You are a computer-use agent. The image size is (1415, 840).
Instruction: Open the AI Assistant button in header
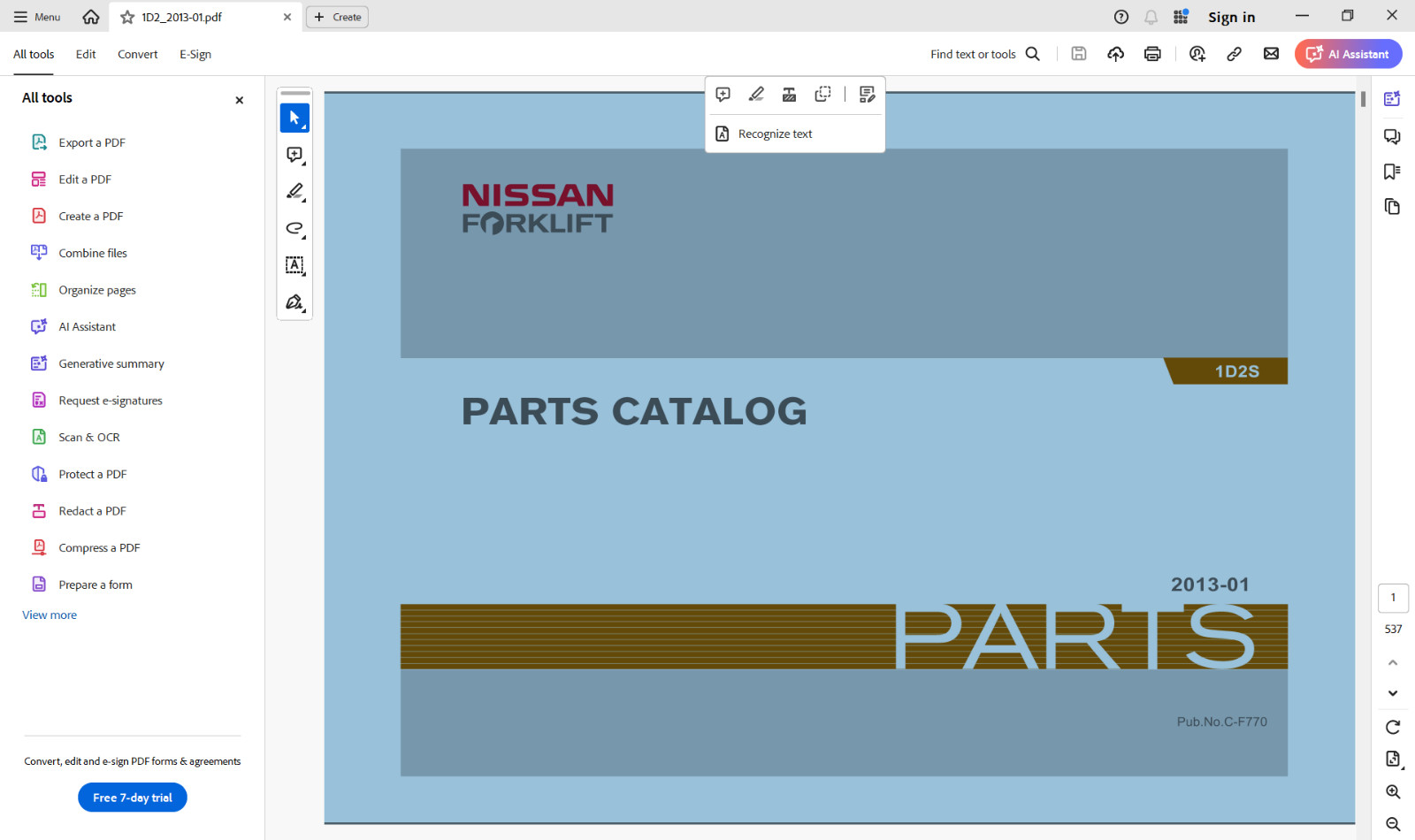click(x=1349, y=54)
